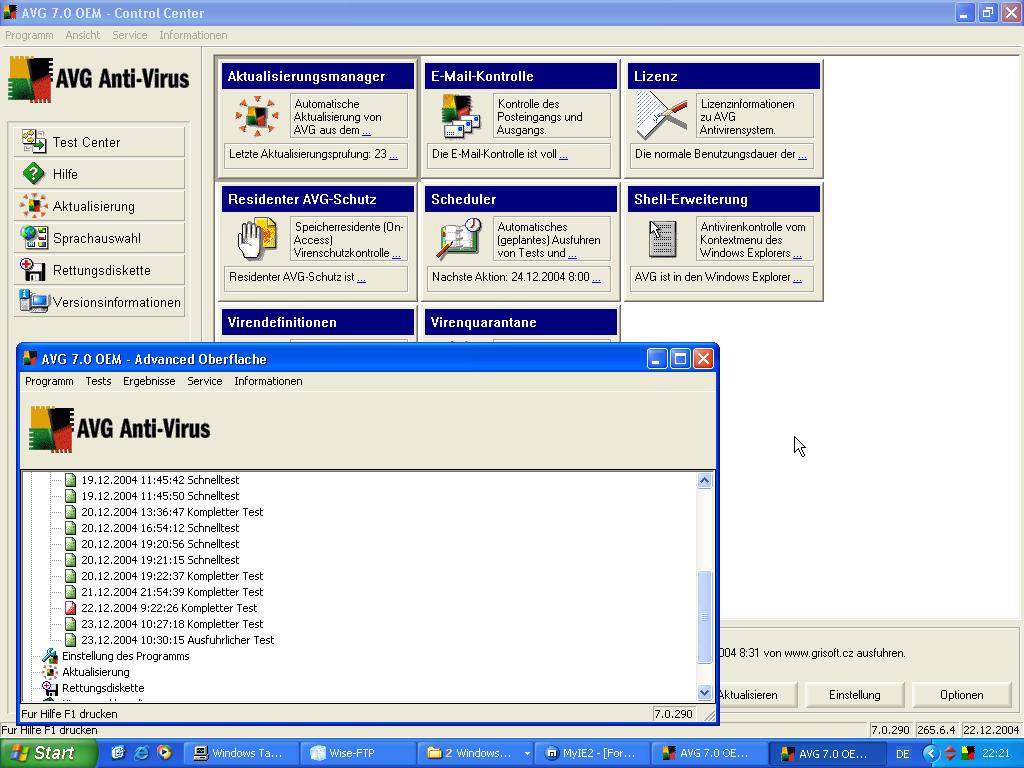Image resolution: width=1024 pixels, height=768 pixels.
Task: Click the Sprachauswahl globe icon
Action: (33, 238)
